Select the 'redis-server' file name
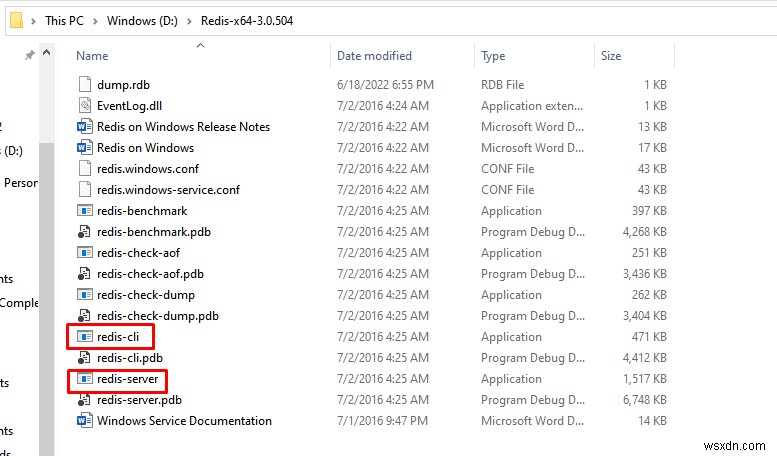 (127, 379)
